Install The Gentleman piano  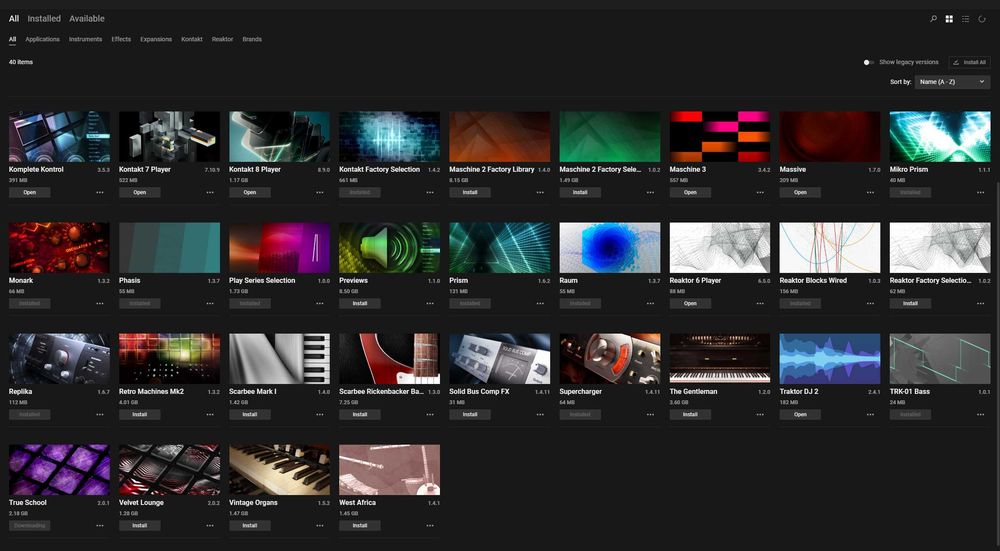click(690, 415)
